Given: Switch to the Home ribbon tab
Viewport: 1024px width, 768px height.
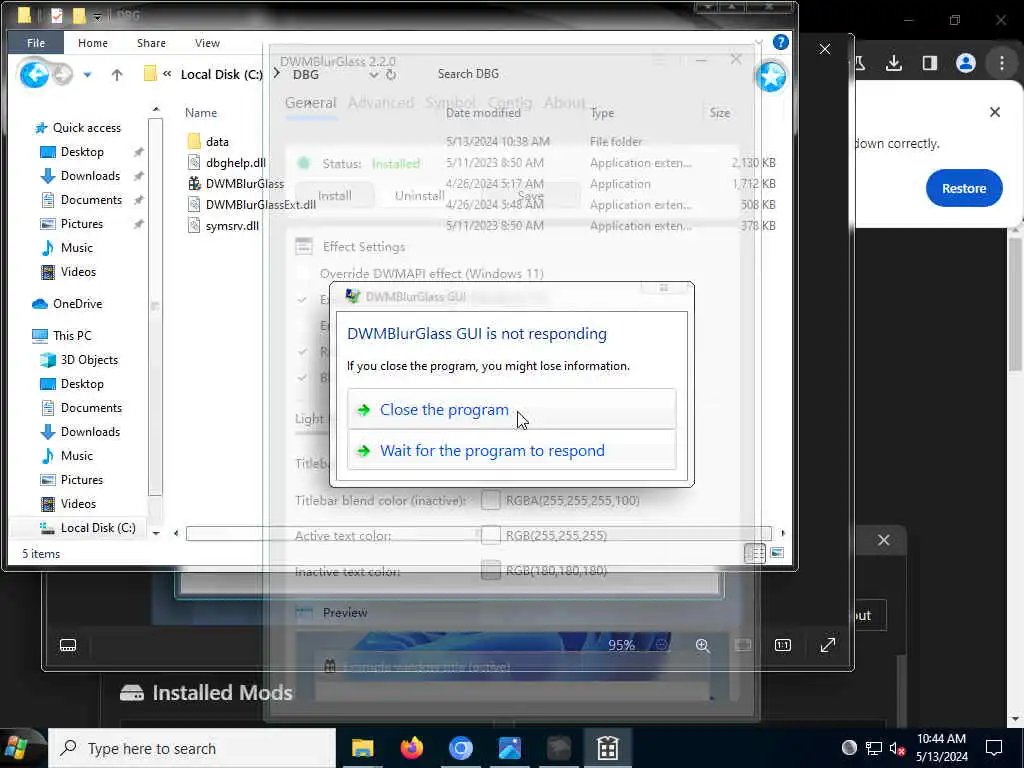Looking at the screenshot, I should [x=93, y=43].
